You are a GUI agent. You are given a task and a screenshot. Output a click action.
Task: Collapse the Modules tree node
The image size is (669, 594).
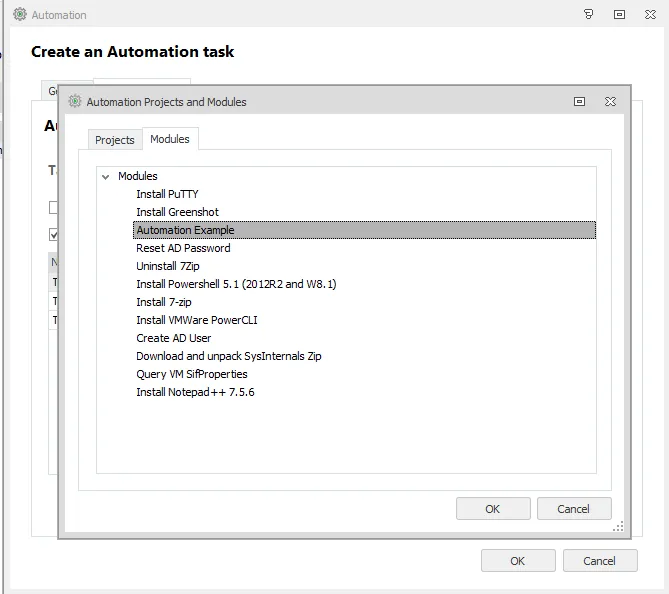pyautogui.click(x=105, y=177)
